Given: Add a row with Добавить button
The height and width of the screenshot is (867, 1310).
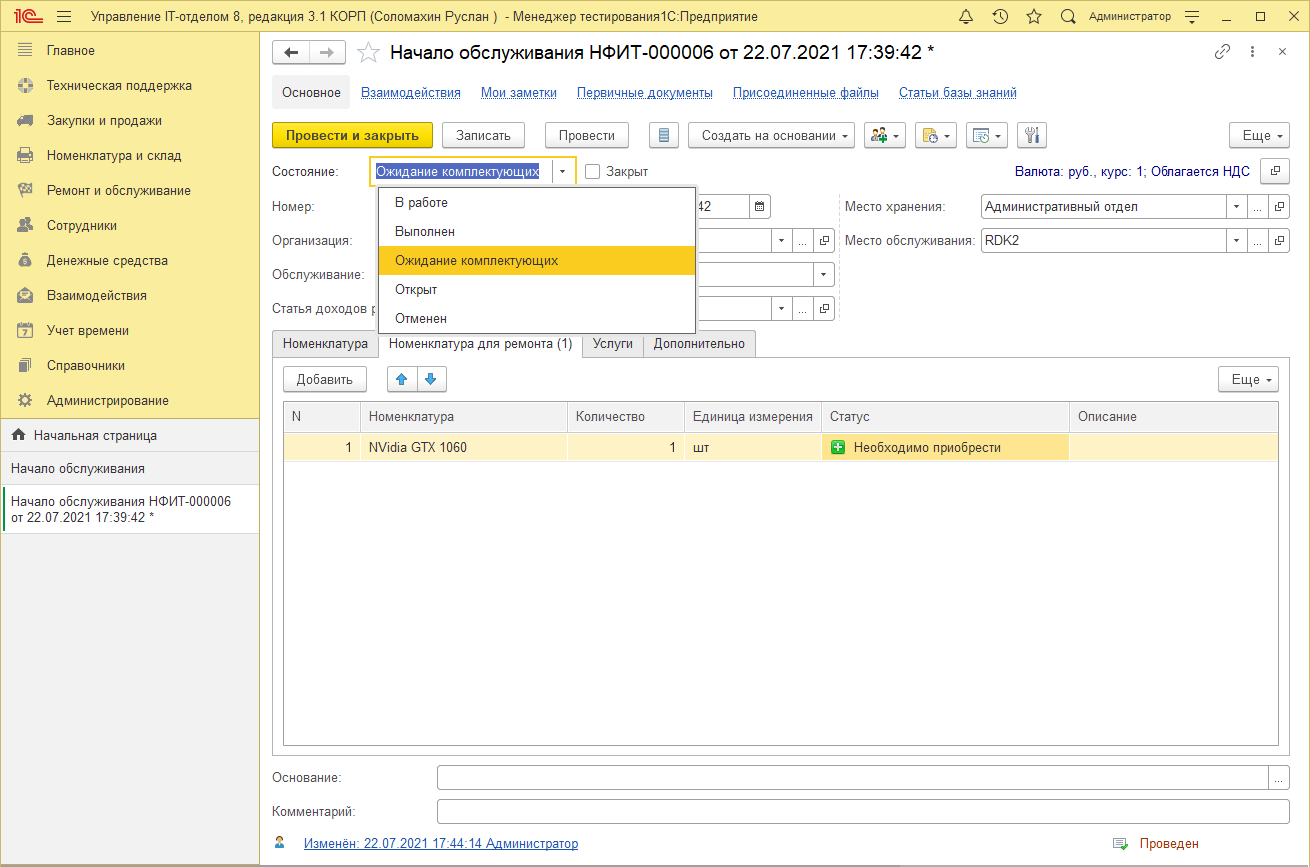Looking at the screenshot, I should pyautogui.click(x=325, y=379).
